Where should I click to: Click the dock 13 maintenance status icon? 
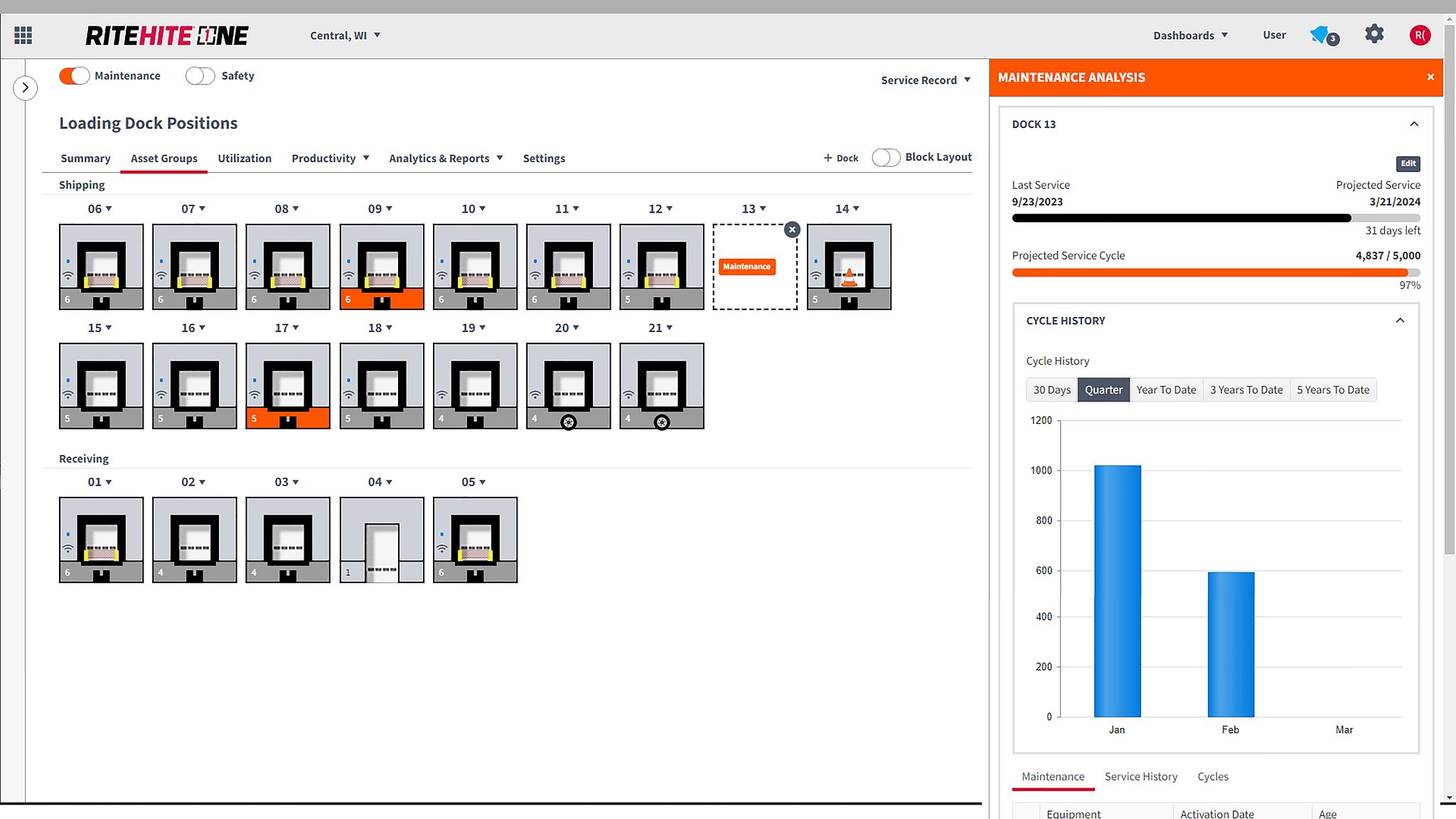747,266
